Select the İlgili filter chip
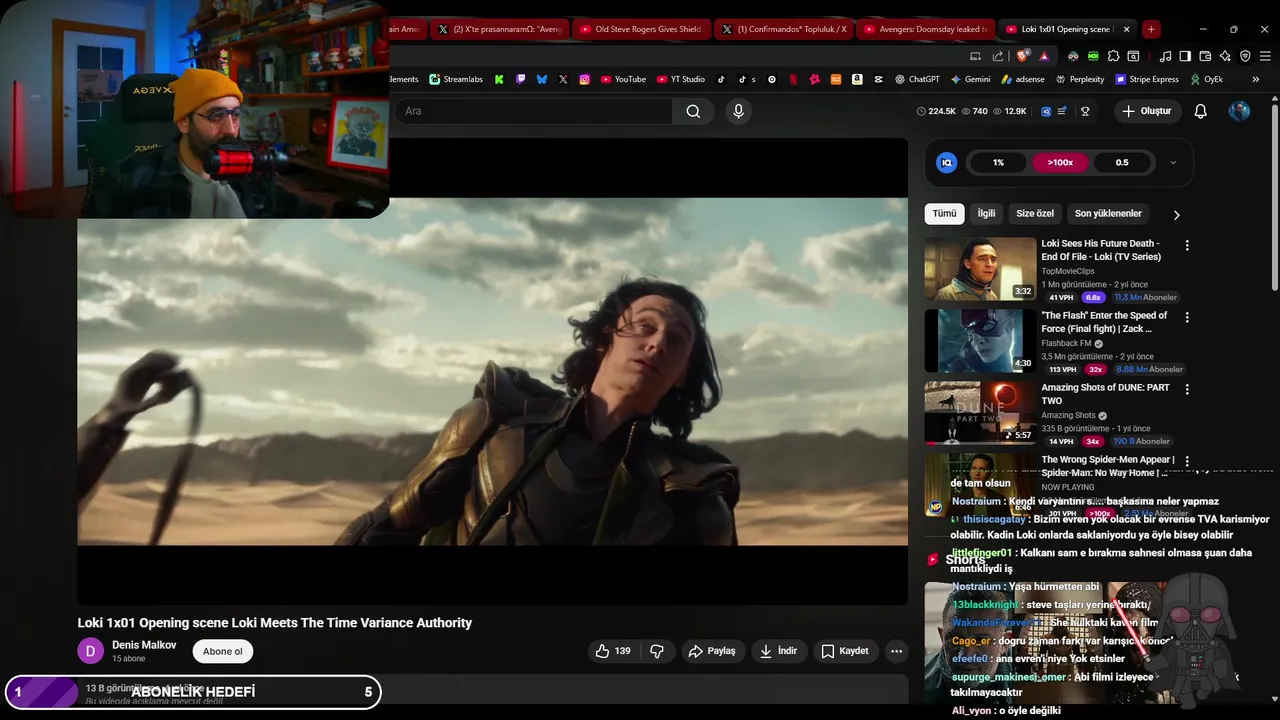Image resolution: width=1280 pixels, height=720 pixels. pos(986,214)
